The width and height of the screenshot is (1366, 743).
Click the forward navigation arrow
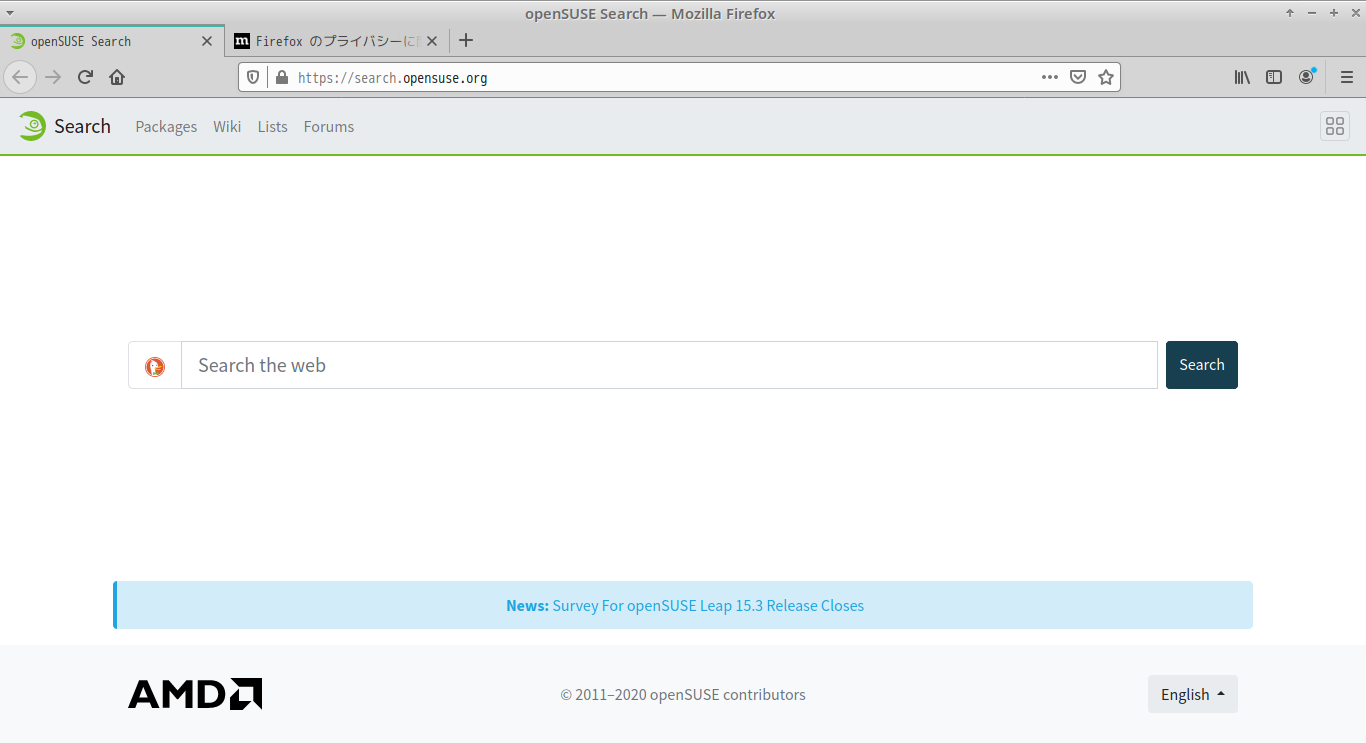click(x=53, y=77)
